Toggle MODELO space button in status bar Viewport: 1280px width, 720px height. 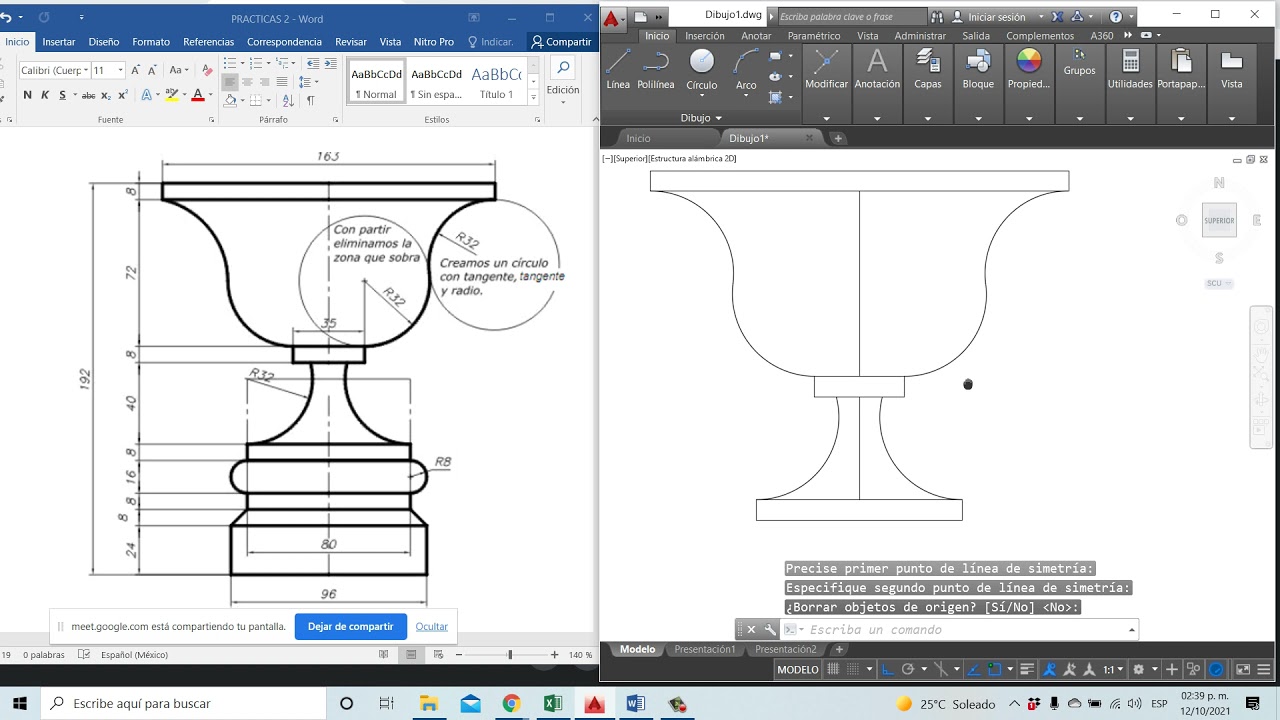pyautogui.click(x=798, y=669)
